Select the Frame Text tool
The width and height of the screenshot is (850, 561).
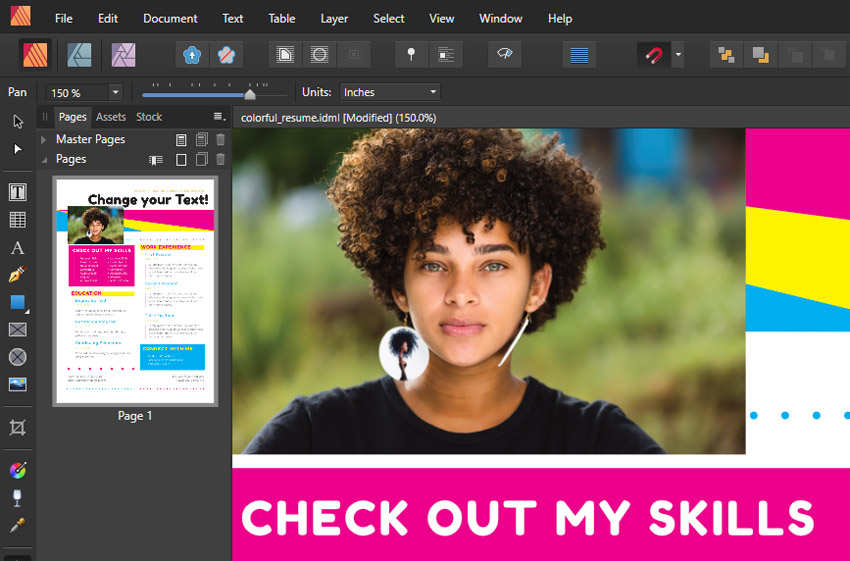17,192
